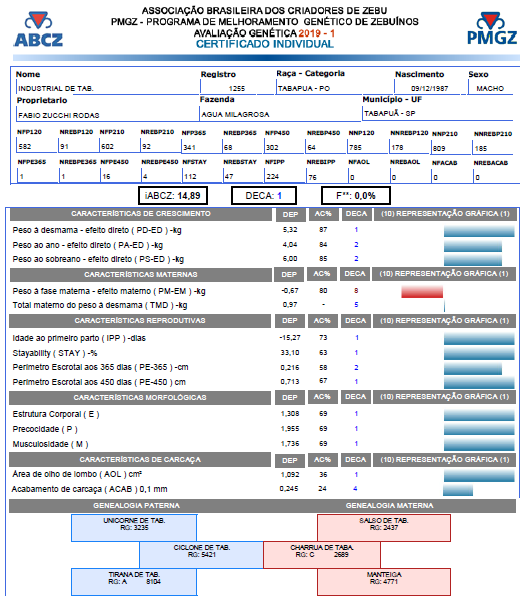The height and width of the screenshot is (596, 520).
Task: Click DEP value 0,713 for PE-450
Action: coord(290,382)
